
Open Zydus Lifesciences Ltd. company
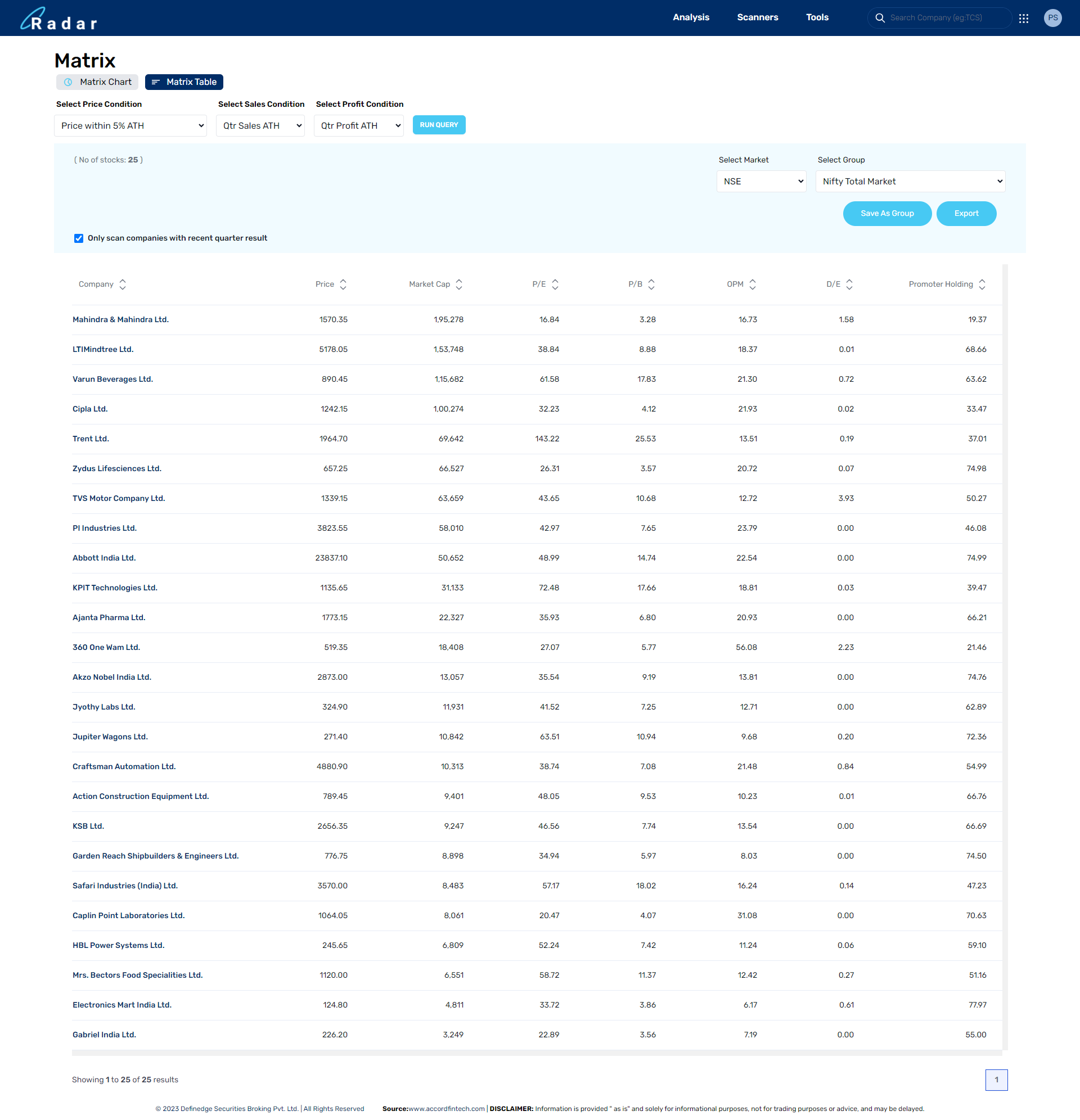point(117,468)
